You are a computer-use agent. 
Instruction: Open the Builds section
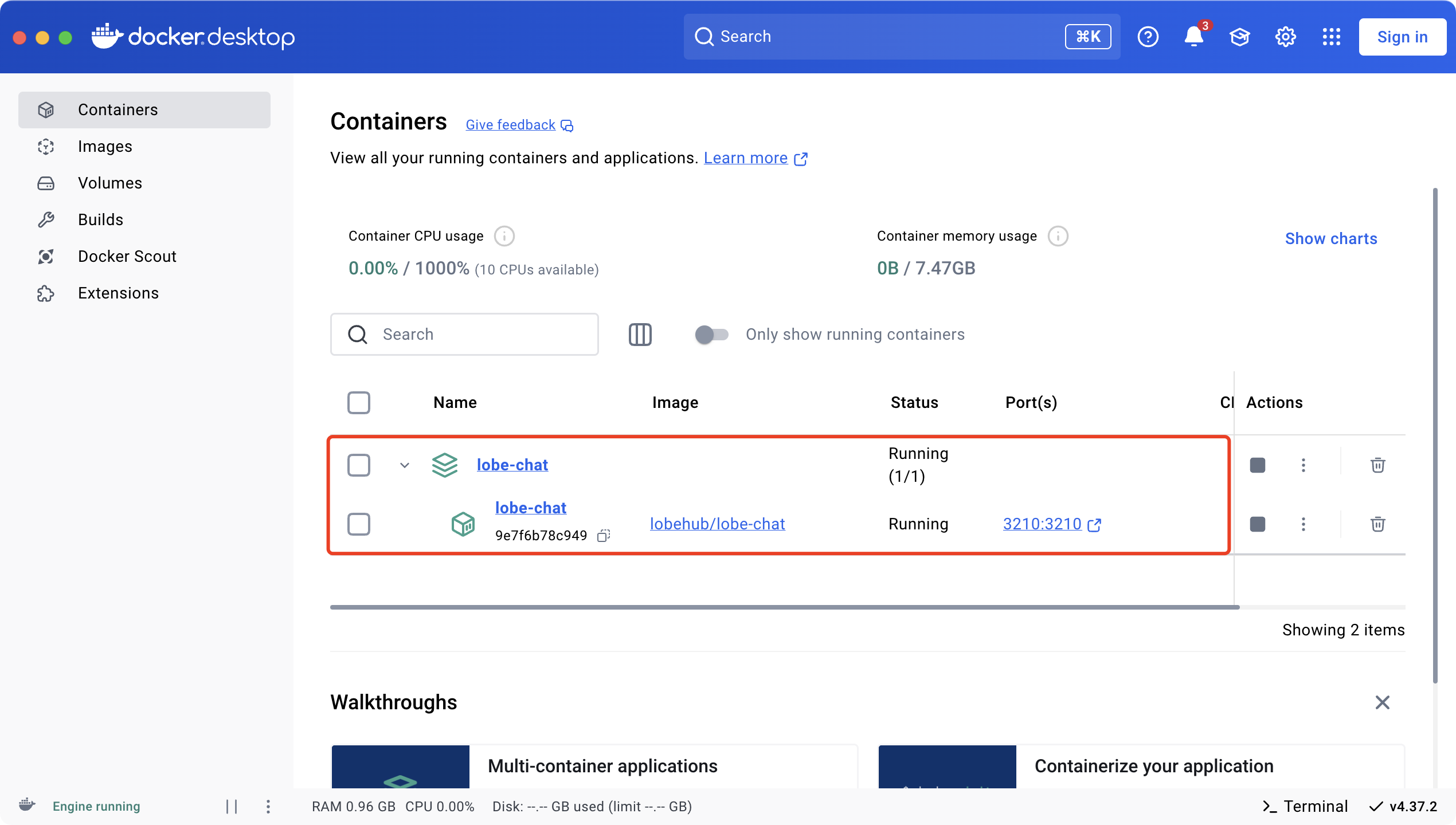[100, 219]
